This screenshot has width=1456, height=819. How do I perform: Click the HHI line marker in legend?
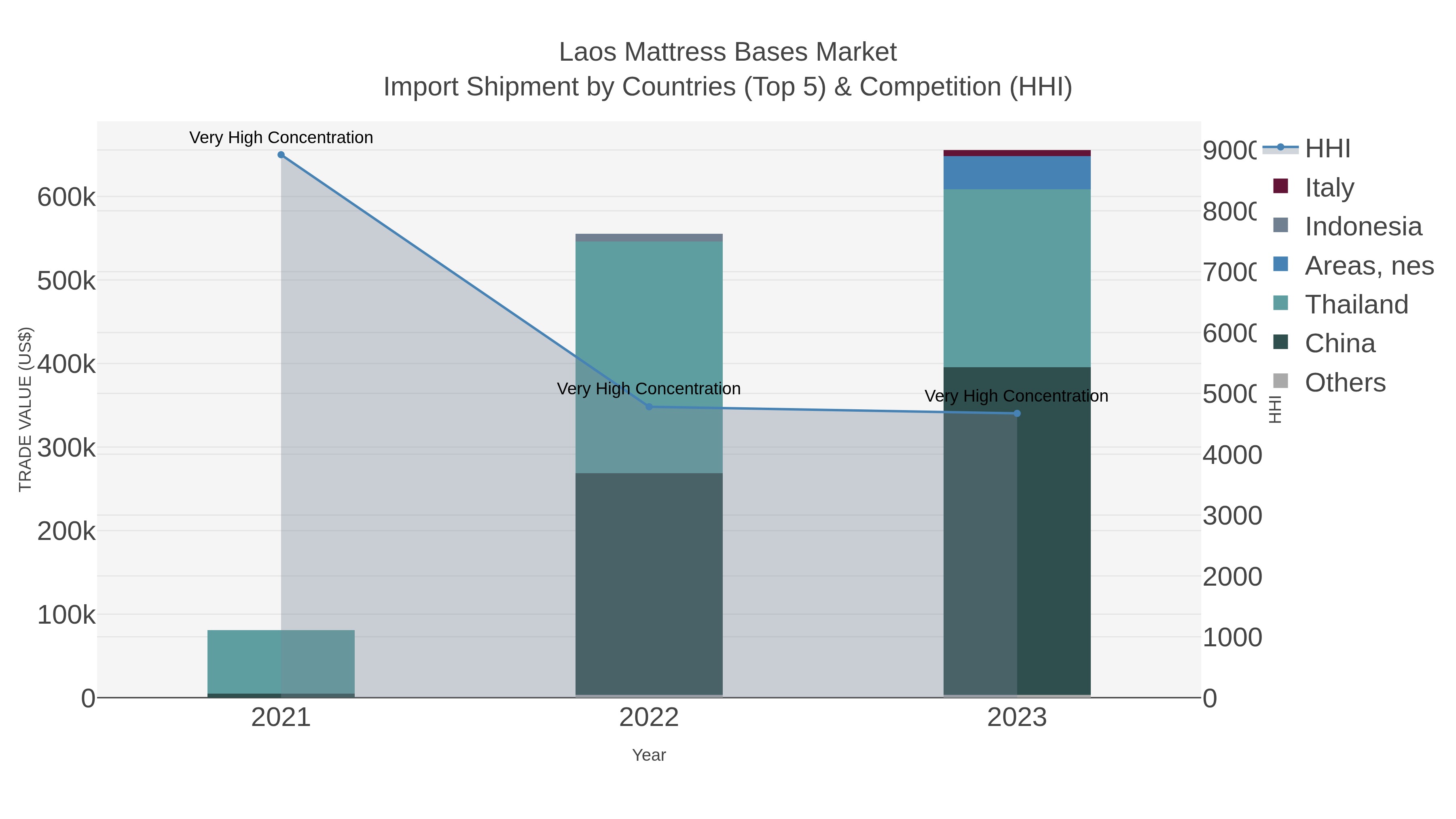tap(1281, 148)
